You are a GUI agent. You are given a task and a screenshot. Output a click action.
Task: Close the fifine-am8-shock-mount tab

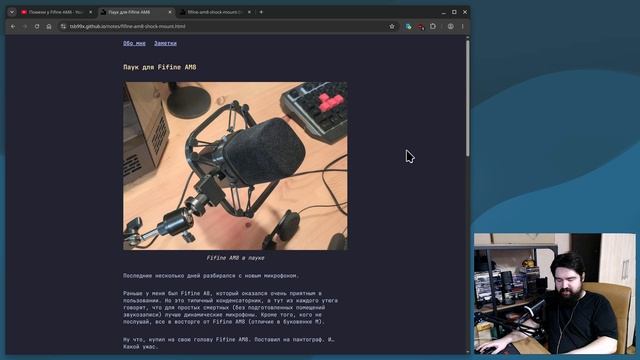tap(249, 12)
